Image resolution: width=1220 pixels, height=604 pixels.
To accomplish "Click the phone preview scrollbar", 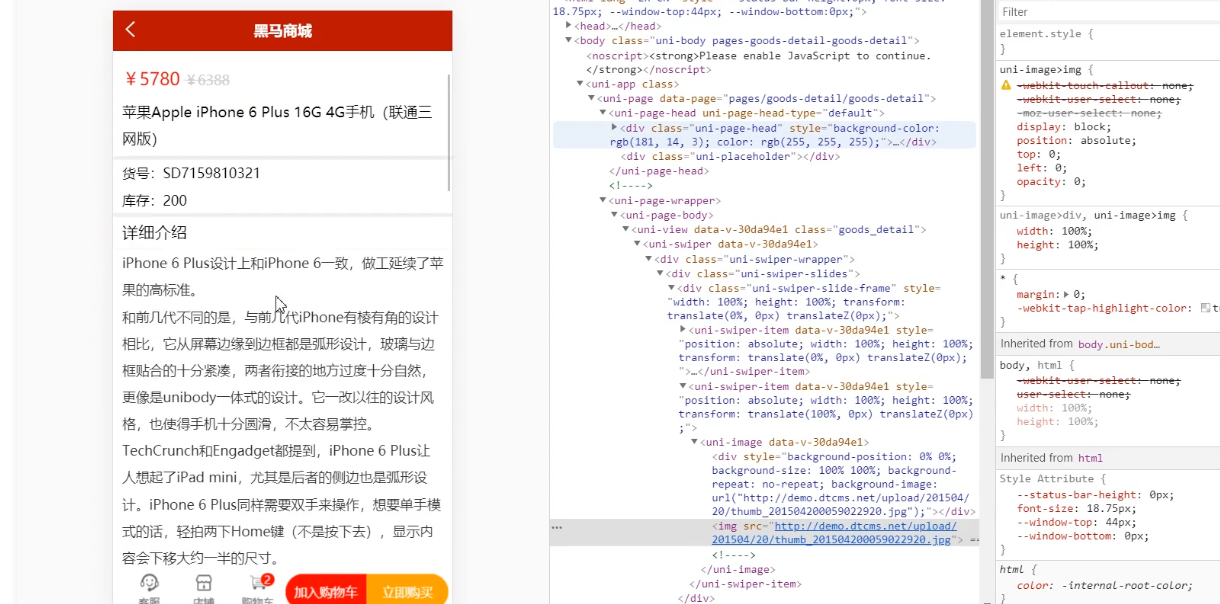I will point(449,132).
